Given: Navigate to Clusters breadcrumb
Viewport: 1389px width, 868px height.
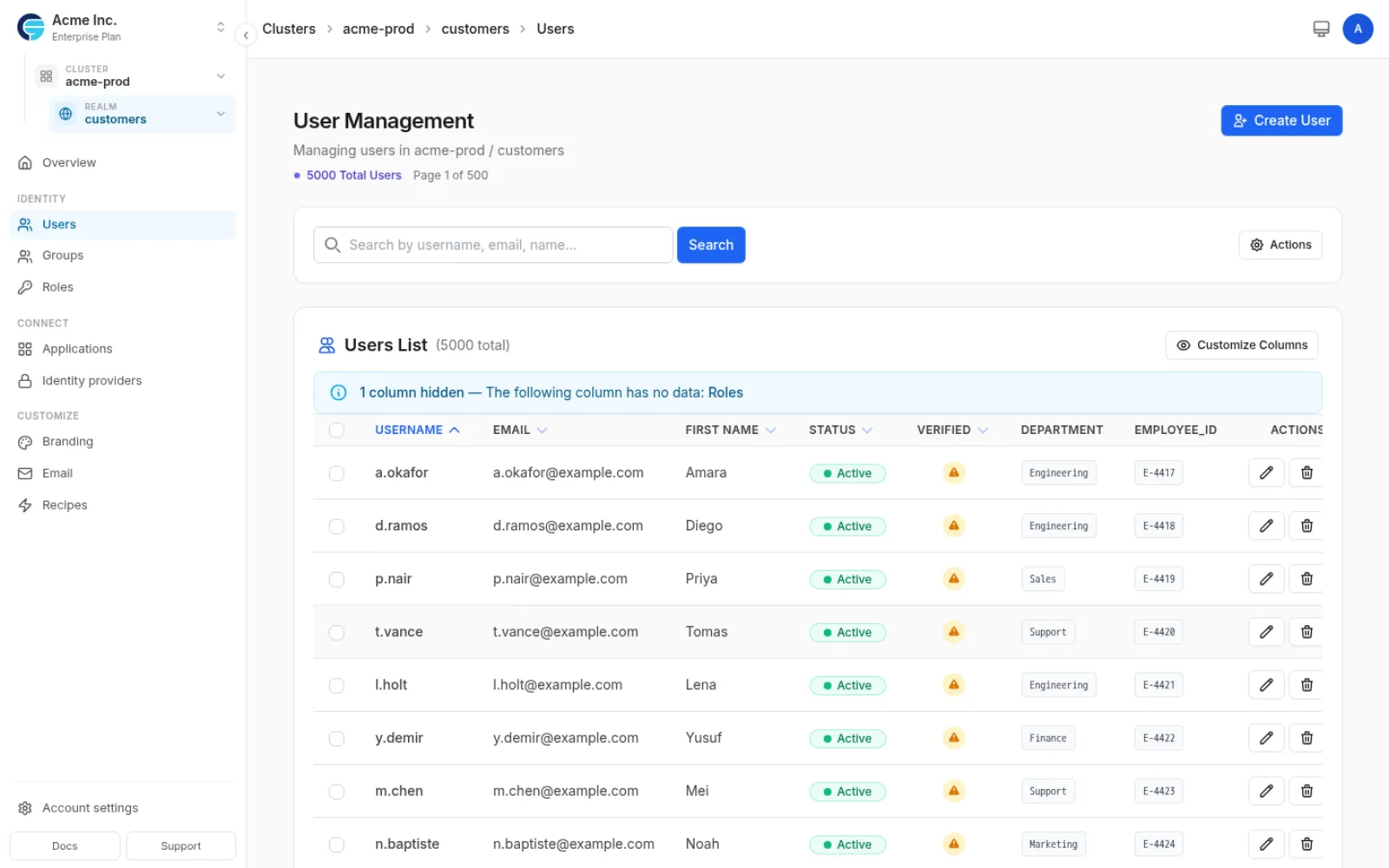Looking at the screenshot, I should point(289,29).
